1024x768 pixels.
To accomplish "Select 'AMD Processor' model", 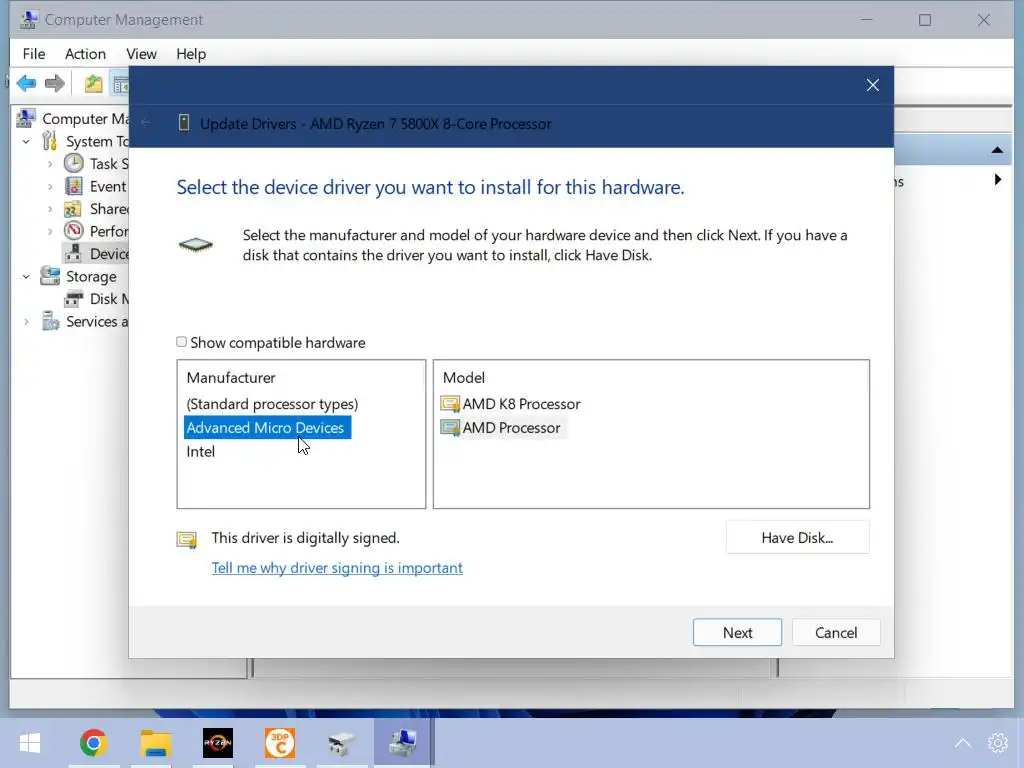I will coord(511,428).
